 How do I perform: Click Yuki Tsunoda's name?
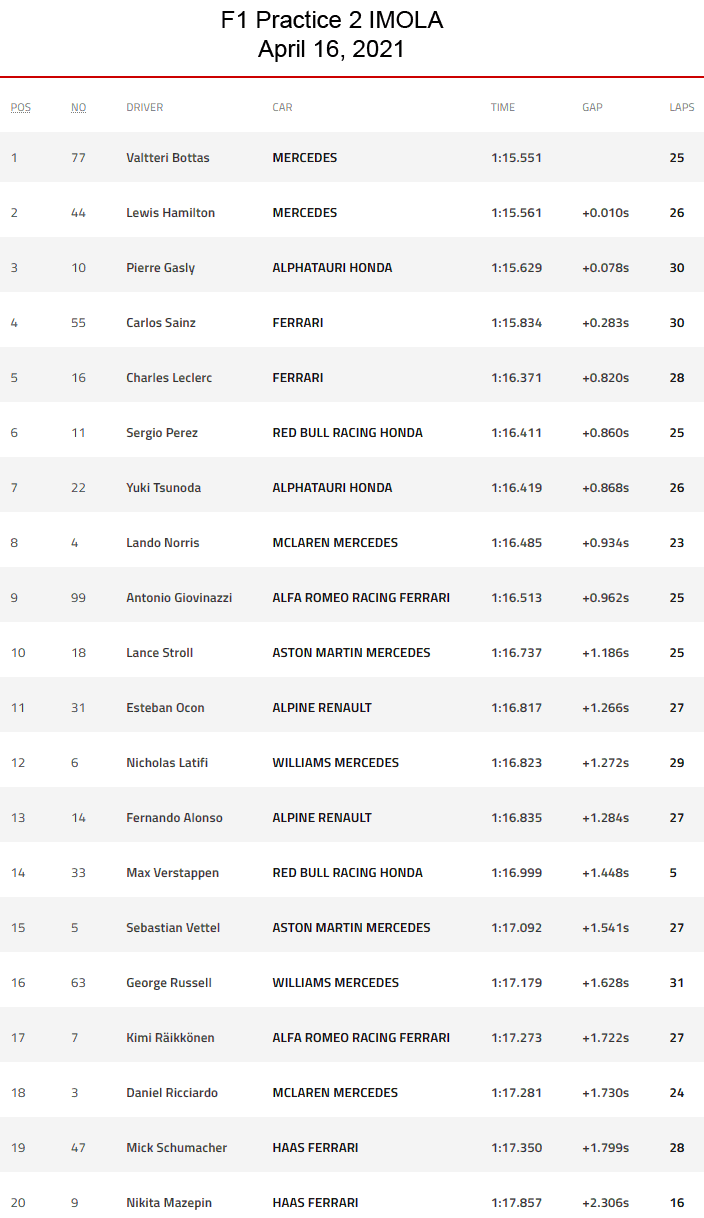163,488
